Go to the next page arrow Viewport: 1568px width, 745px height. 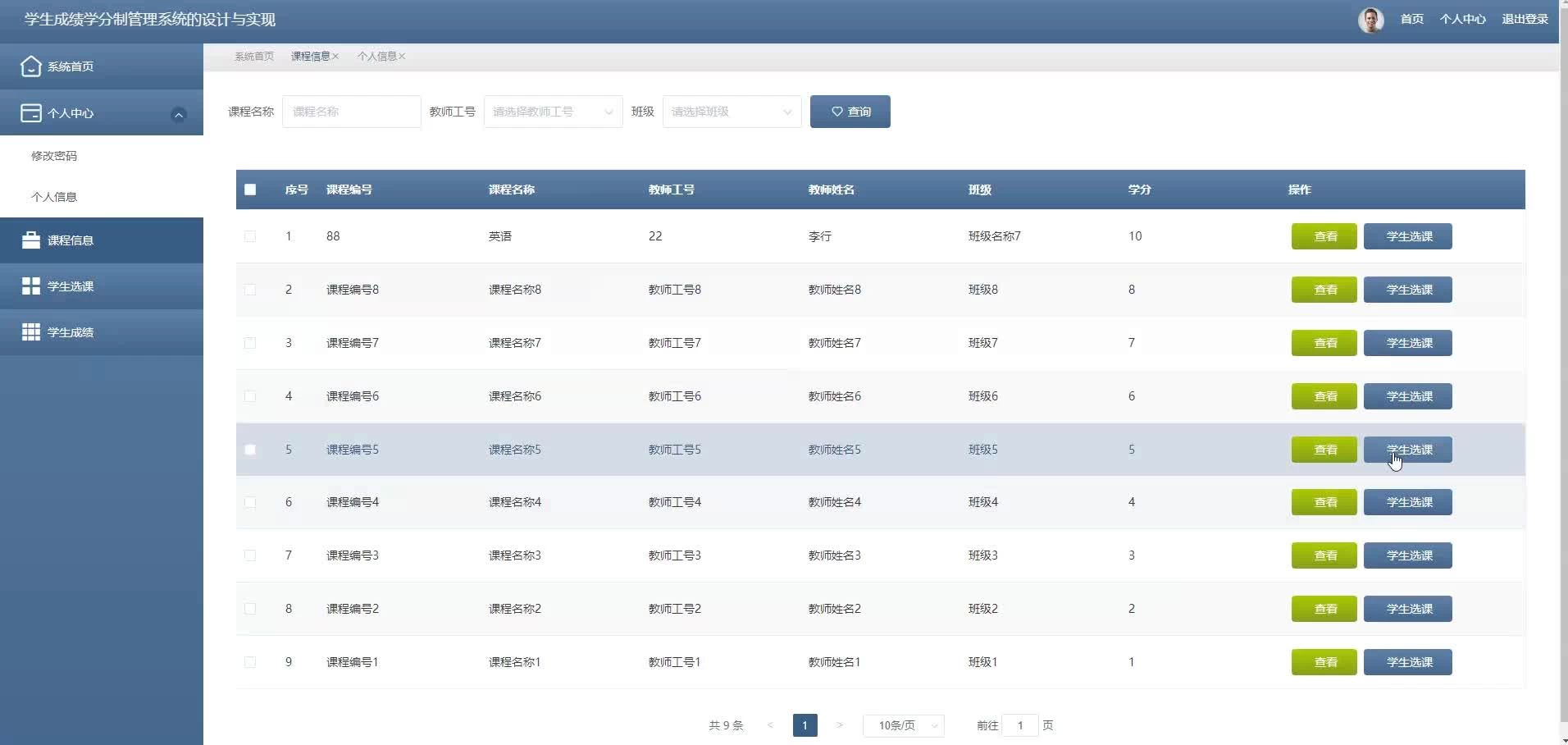(x=840, y=725)
